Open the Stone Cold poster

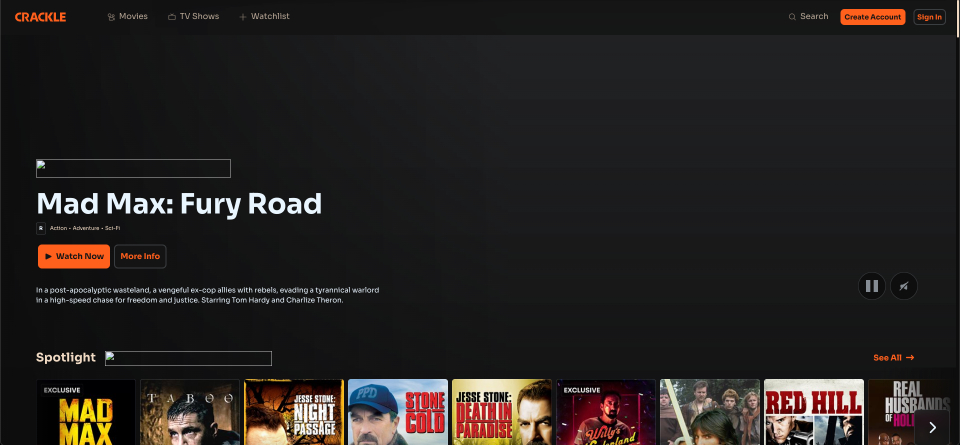click(x=398, y=412)
